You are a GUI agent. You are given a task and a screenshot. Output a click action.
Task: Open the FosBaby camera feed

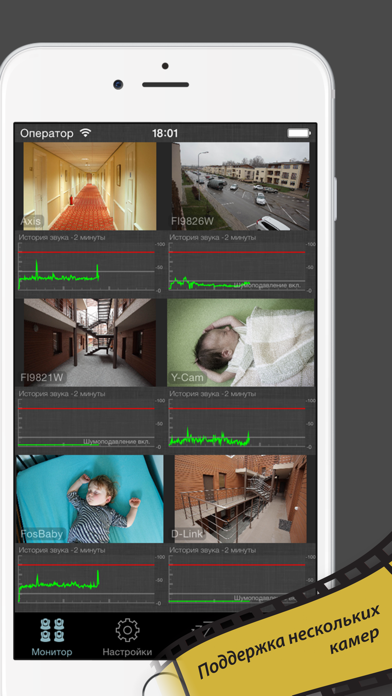[x=90, y=498]
